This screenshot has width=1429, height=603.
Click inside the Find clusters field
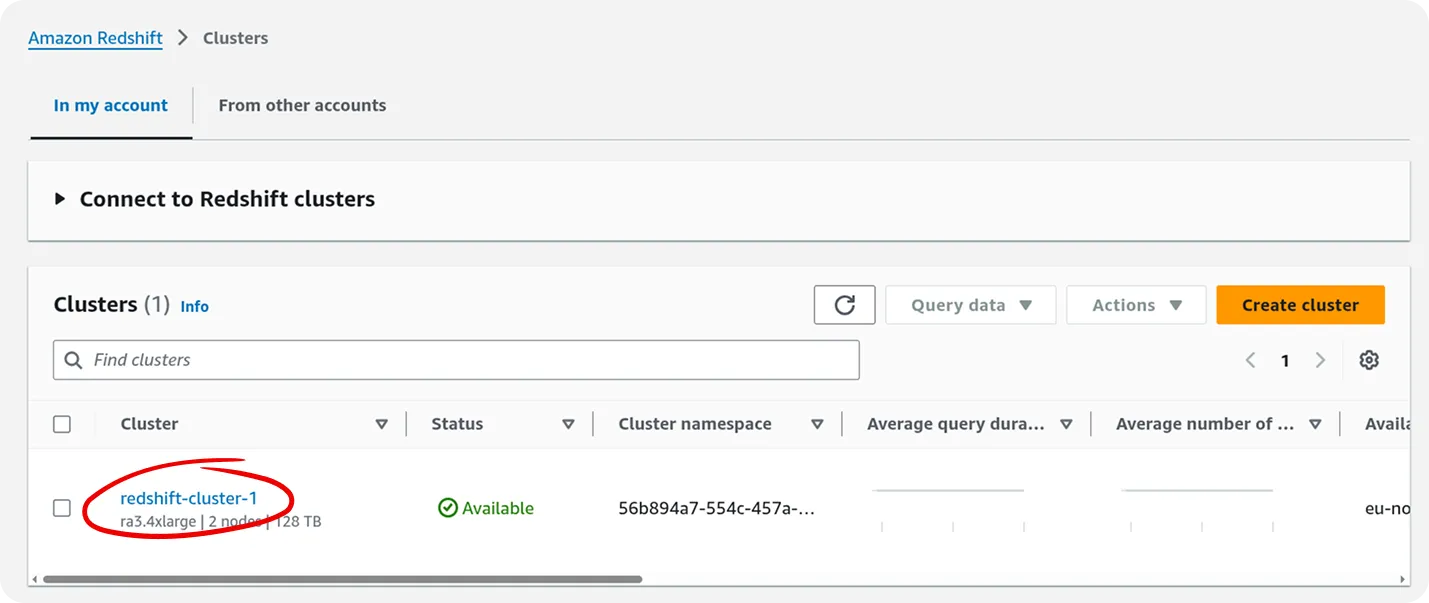point(400,360)
